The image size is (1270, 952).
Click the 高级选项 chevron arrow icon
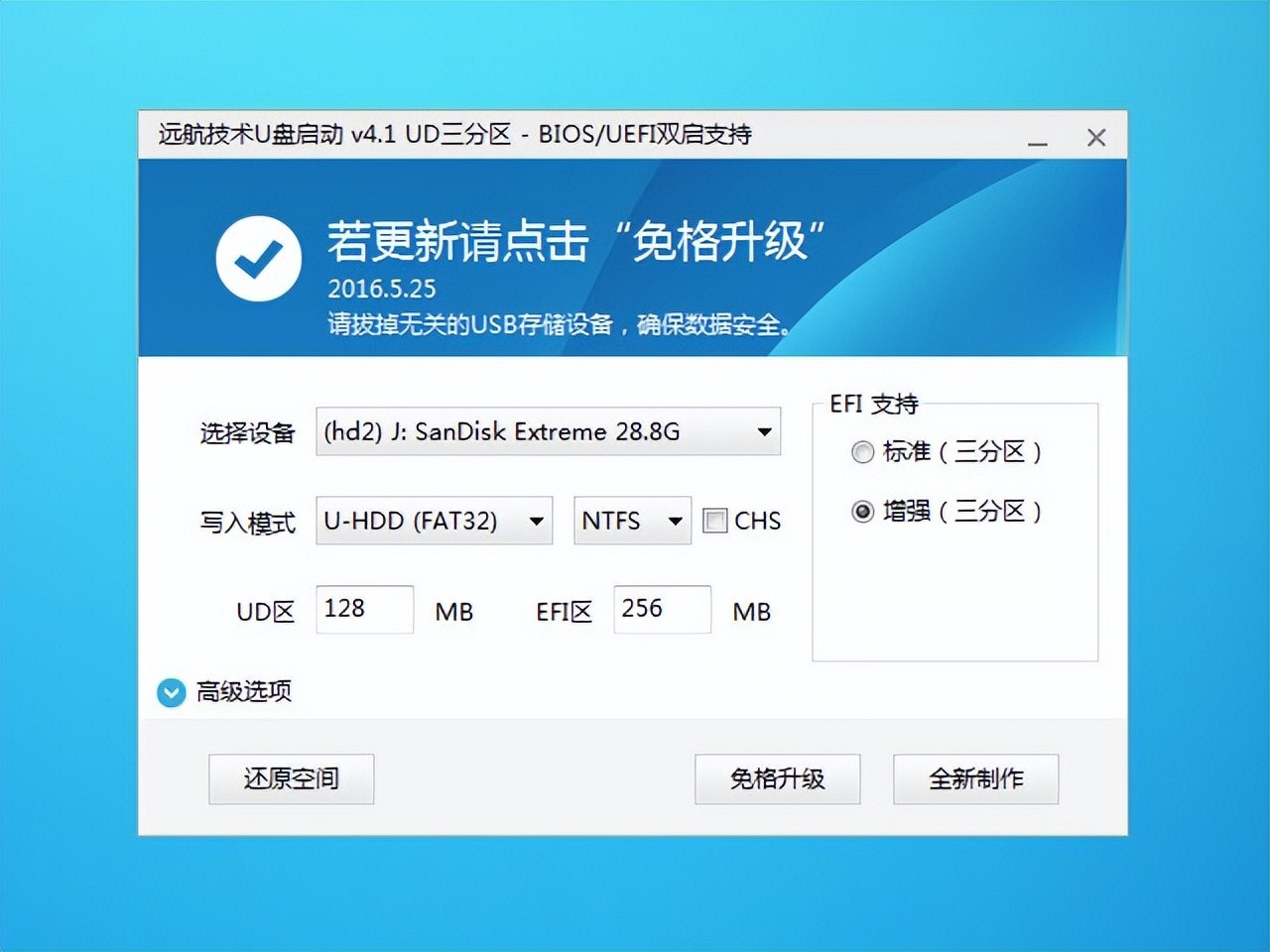tap(170, 692)
